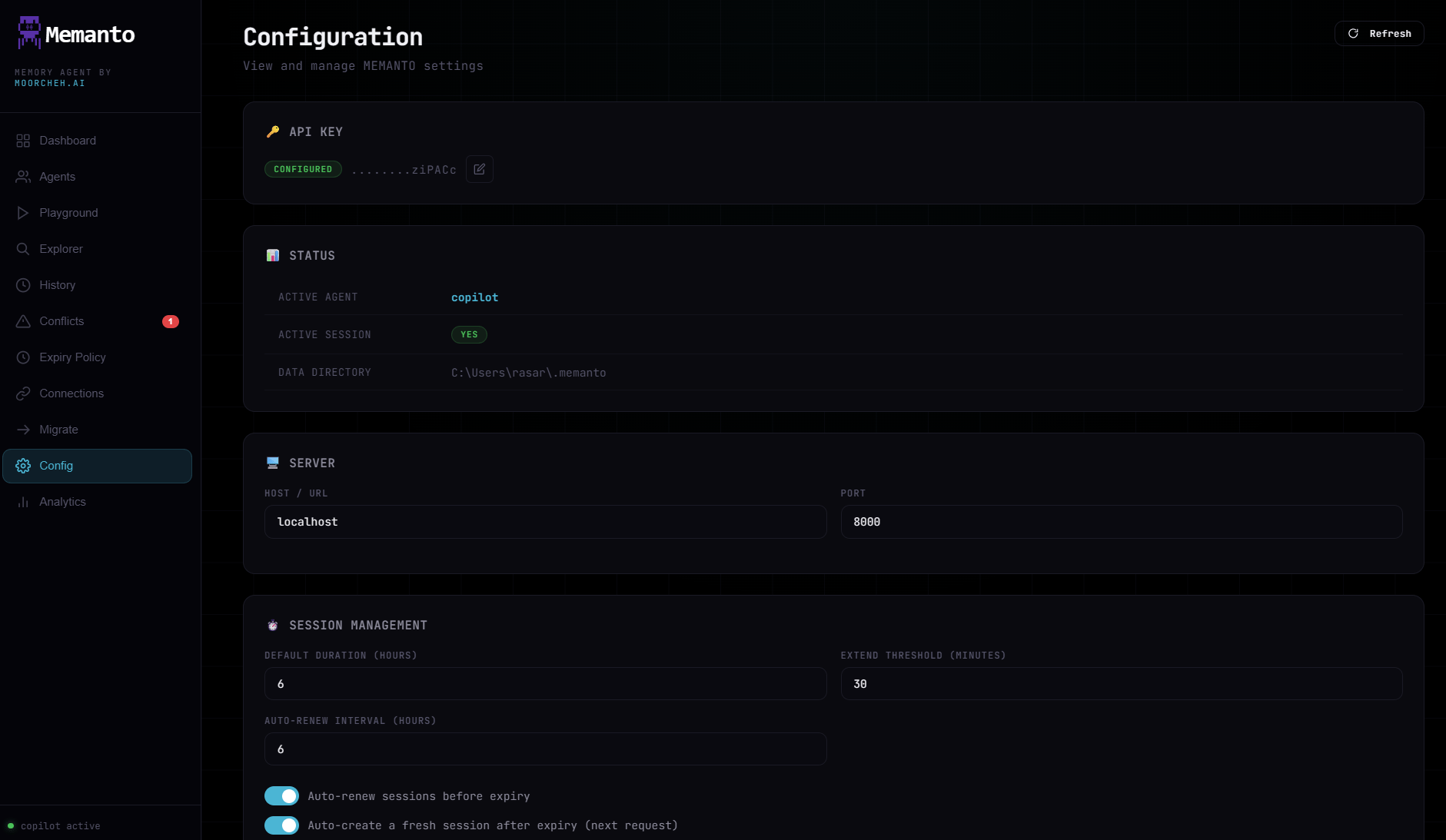The height and width of the screenshot is (840, 1446).
Task: Open the Agents section
Action: [x=97, y=177]
